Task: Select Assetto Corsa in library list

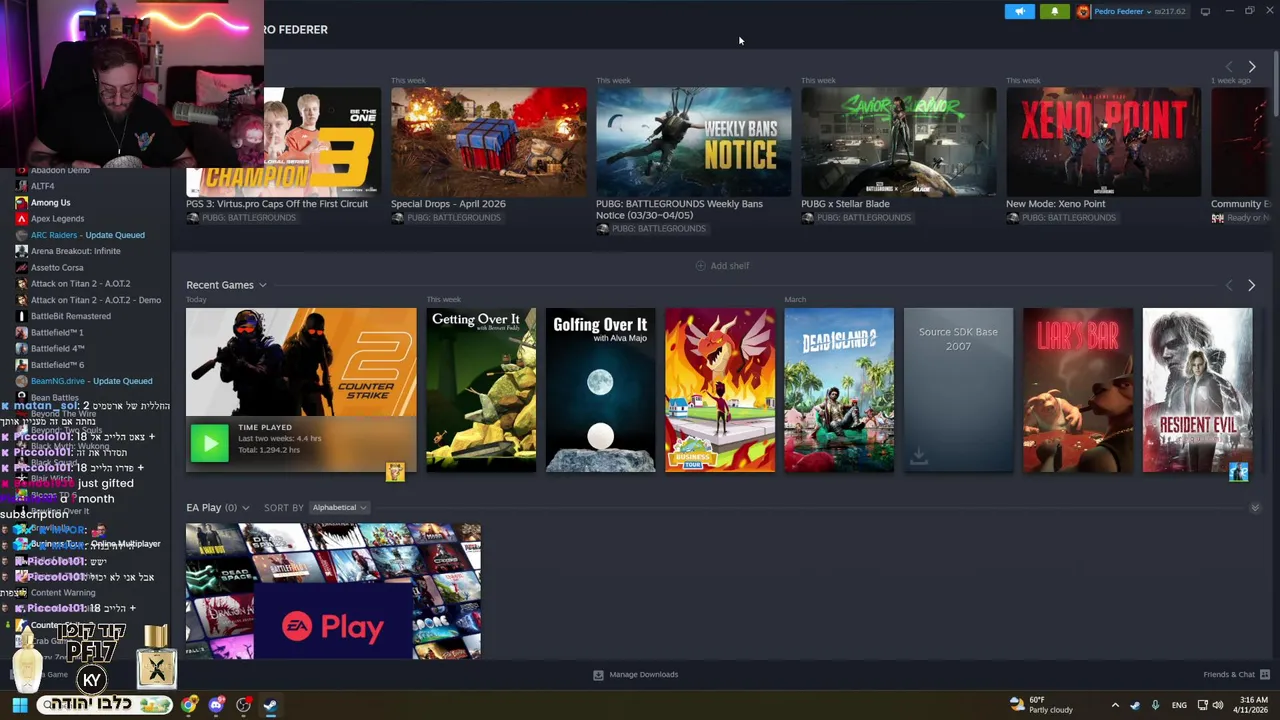Action: pos(56,268)
